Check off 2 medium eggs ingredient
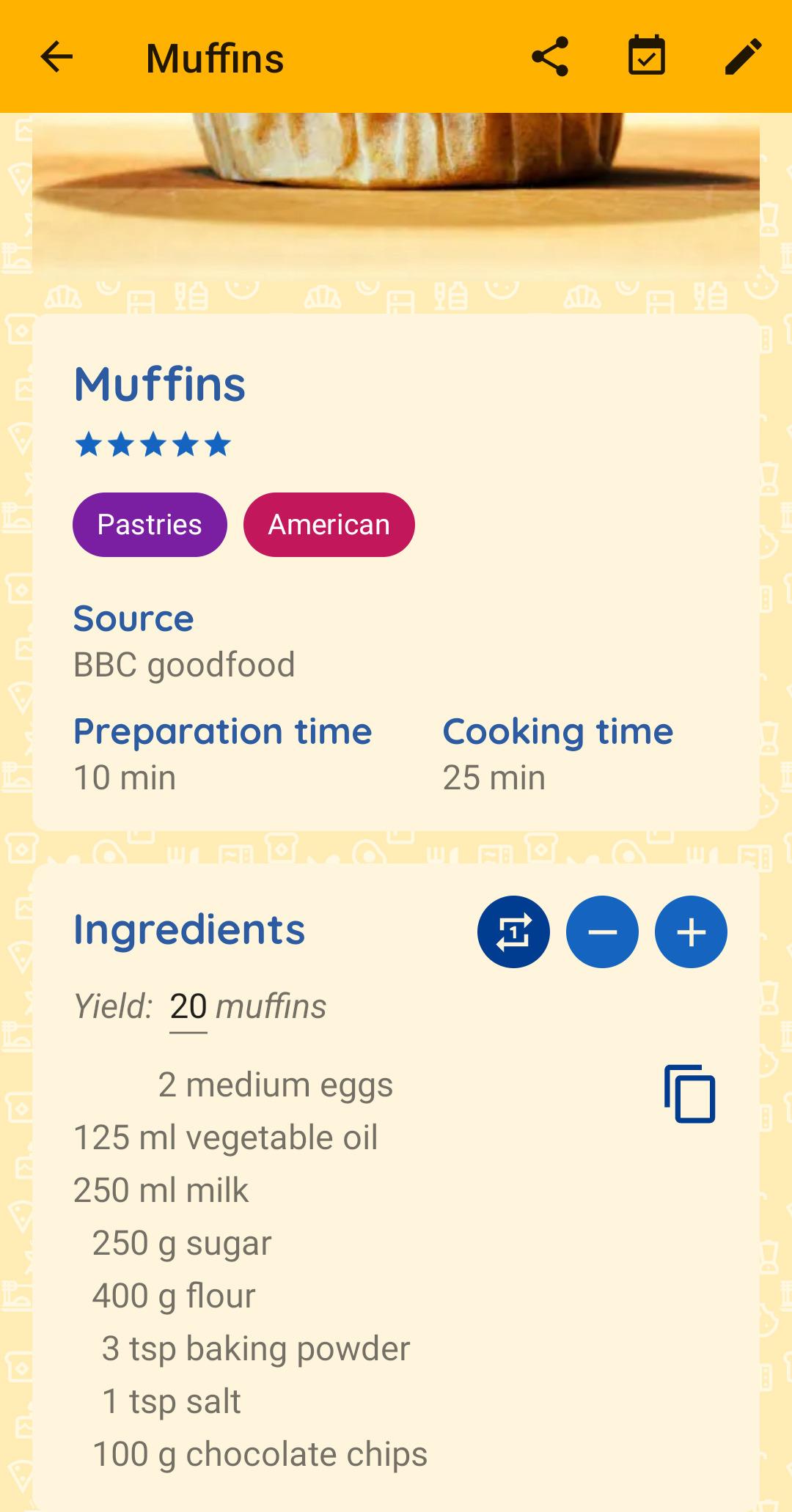Image resolution: width=792 pixels, height=1512 pixels. pos(276,1085)
